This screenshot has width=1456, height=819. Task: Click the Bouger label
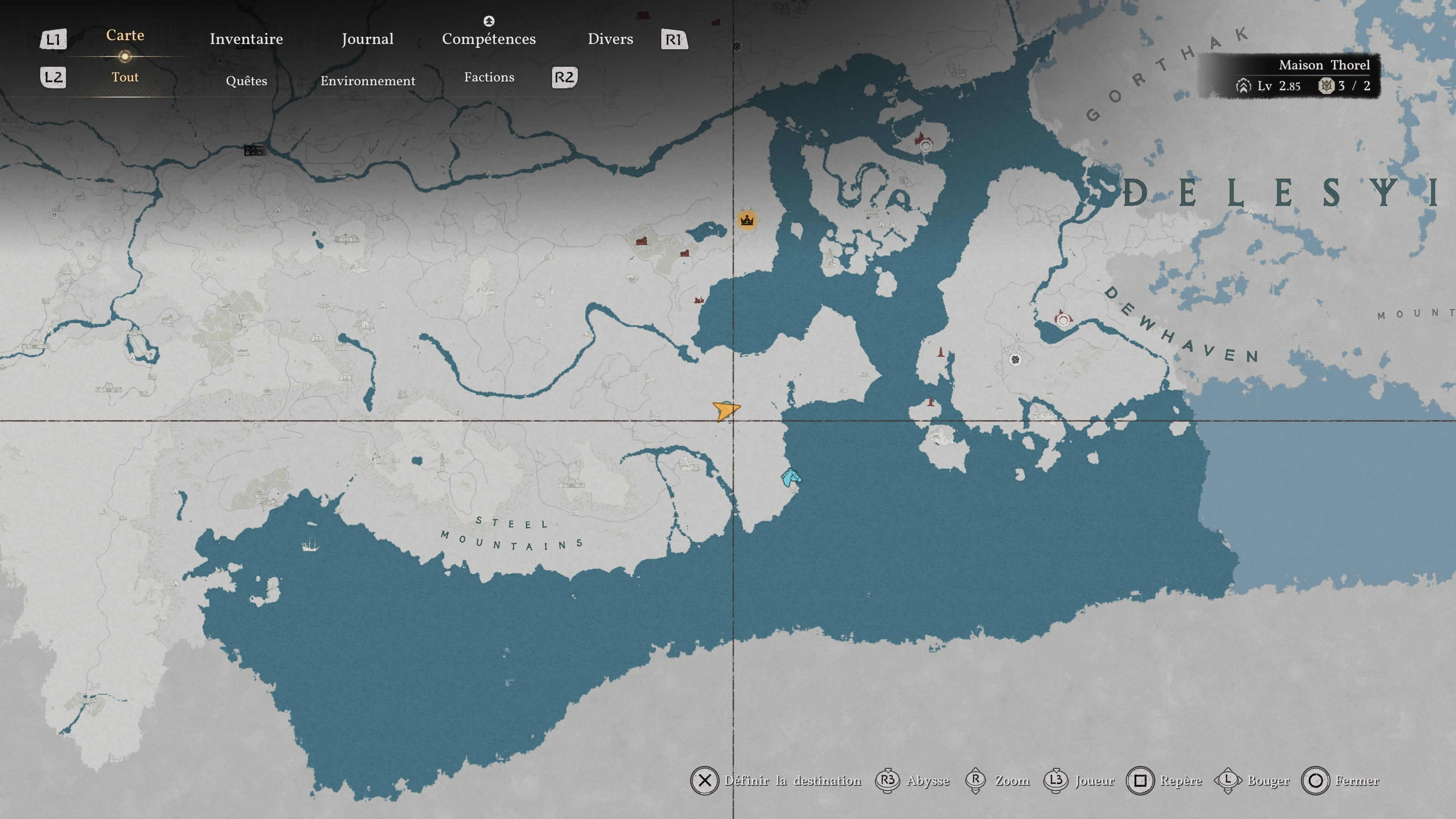point(1268,781)
